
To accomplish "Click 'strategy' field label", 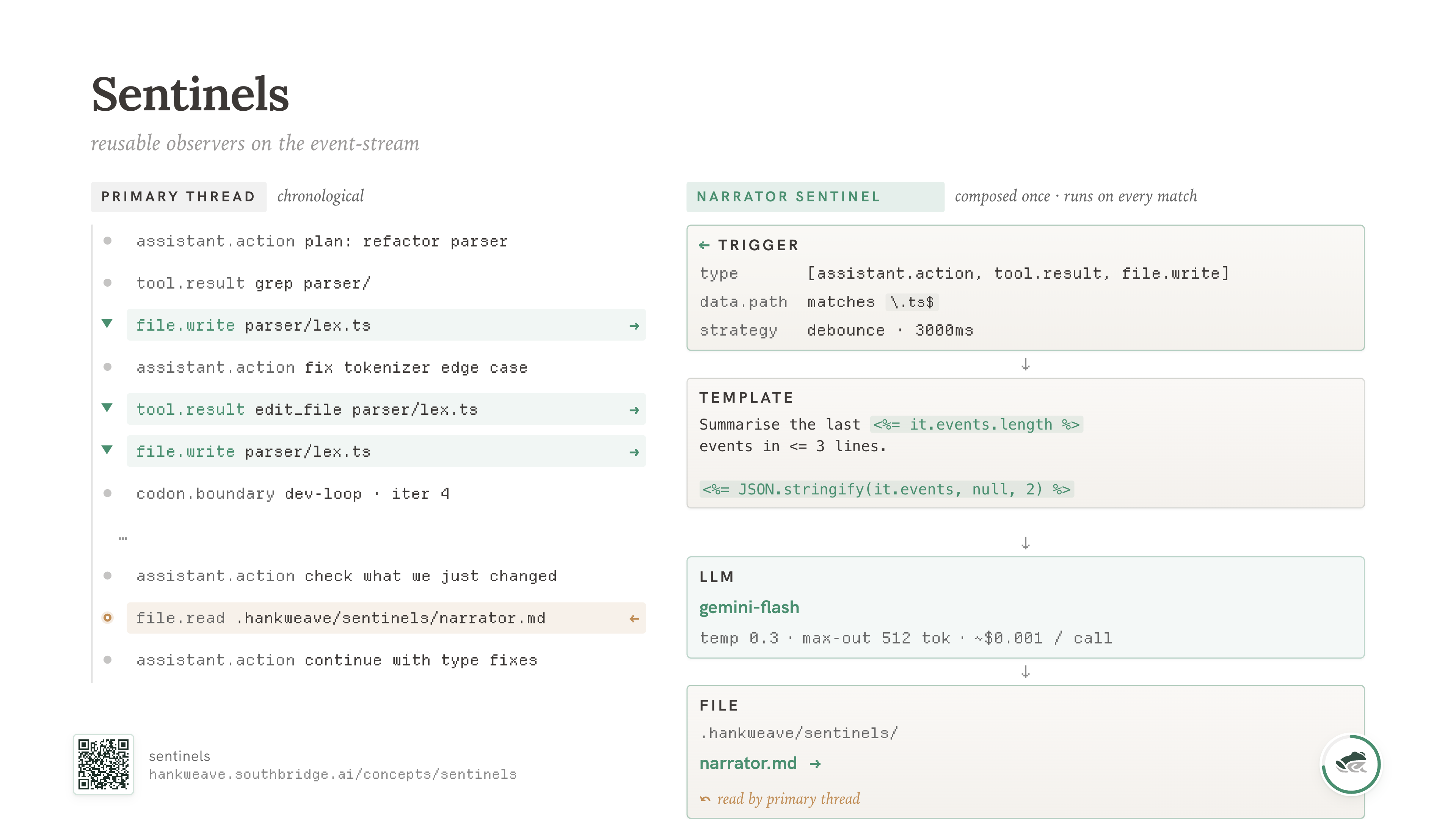I will pyautogui.click(x=738, y=330).
